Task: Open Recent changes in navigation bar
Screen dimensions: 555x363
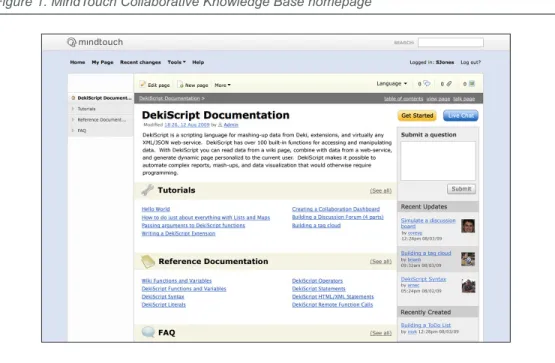Action: (x=140, y=62)
